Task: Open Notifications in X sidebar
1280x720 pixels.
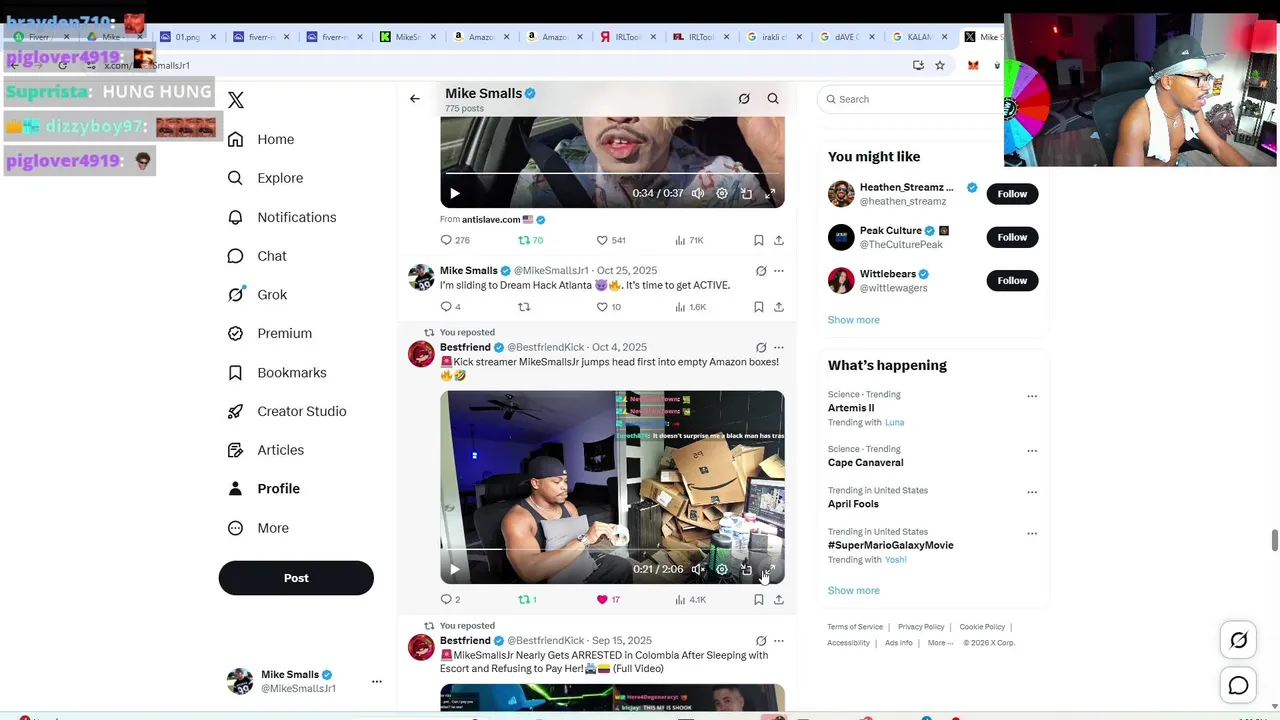Action: pyautogui.click(x=282, y=217)
